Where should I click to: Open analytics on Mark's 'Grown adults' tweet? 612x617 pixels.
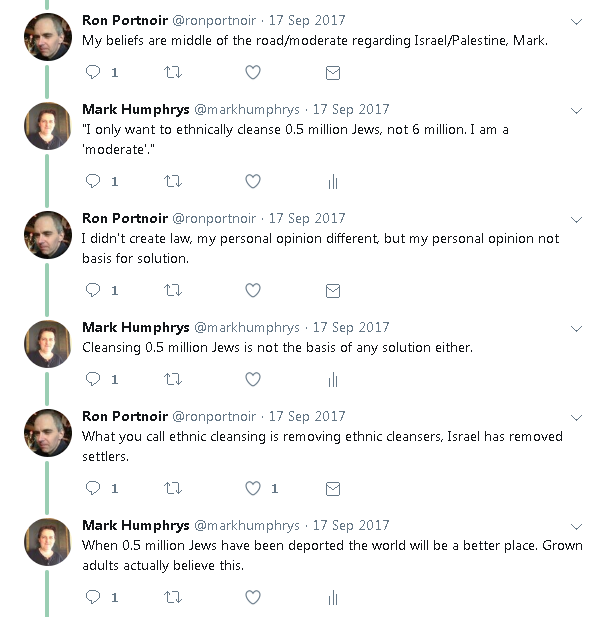pos(333,598)
